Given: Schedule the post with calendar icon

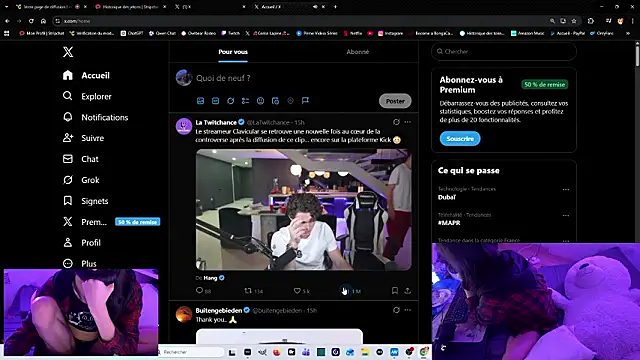Looking at the screenshot, I should (x=276, y=101).
